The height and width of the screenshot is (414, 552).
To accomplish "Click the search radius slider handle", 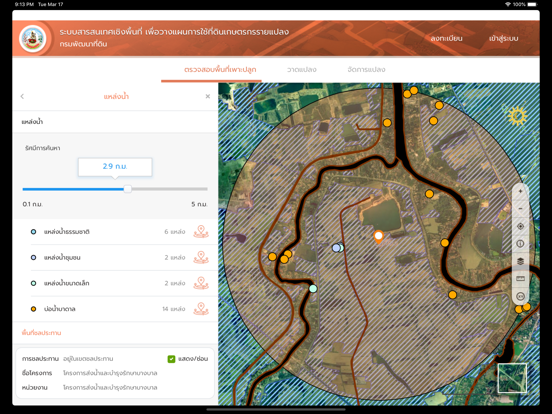I will click(128, 189).
